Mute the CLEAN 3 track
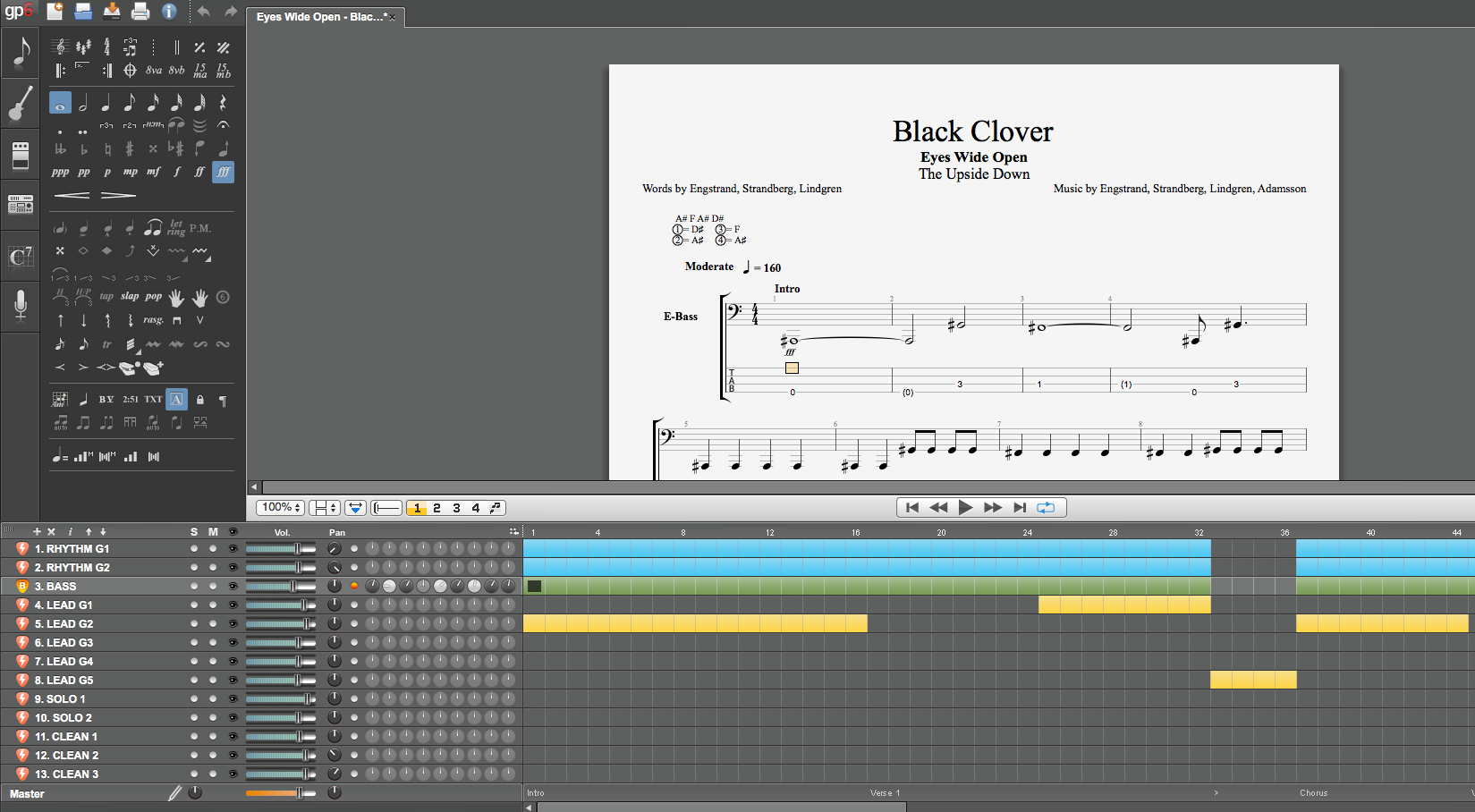Image resolution: width=1475 pixels, height=812 pixels. (213, 774)
